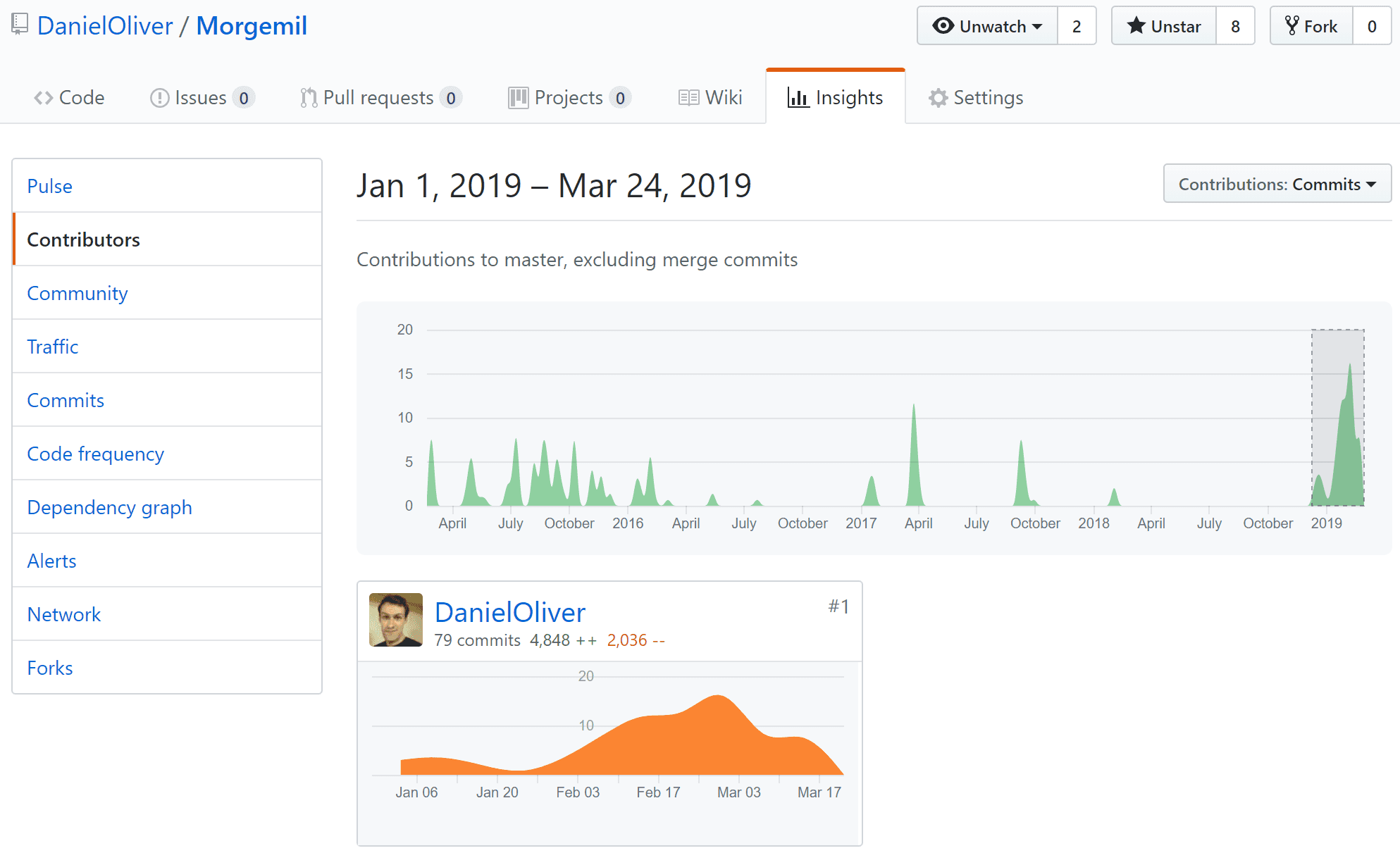Click the Pull requests count badge 0
Image resolution: width=1400 pixels, height=853 pixels.
(x=450, y=98)
